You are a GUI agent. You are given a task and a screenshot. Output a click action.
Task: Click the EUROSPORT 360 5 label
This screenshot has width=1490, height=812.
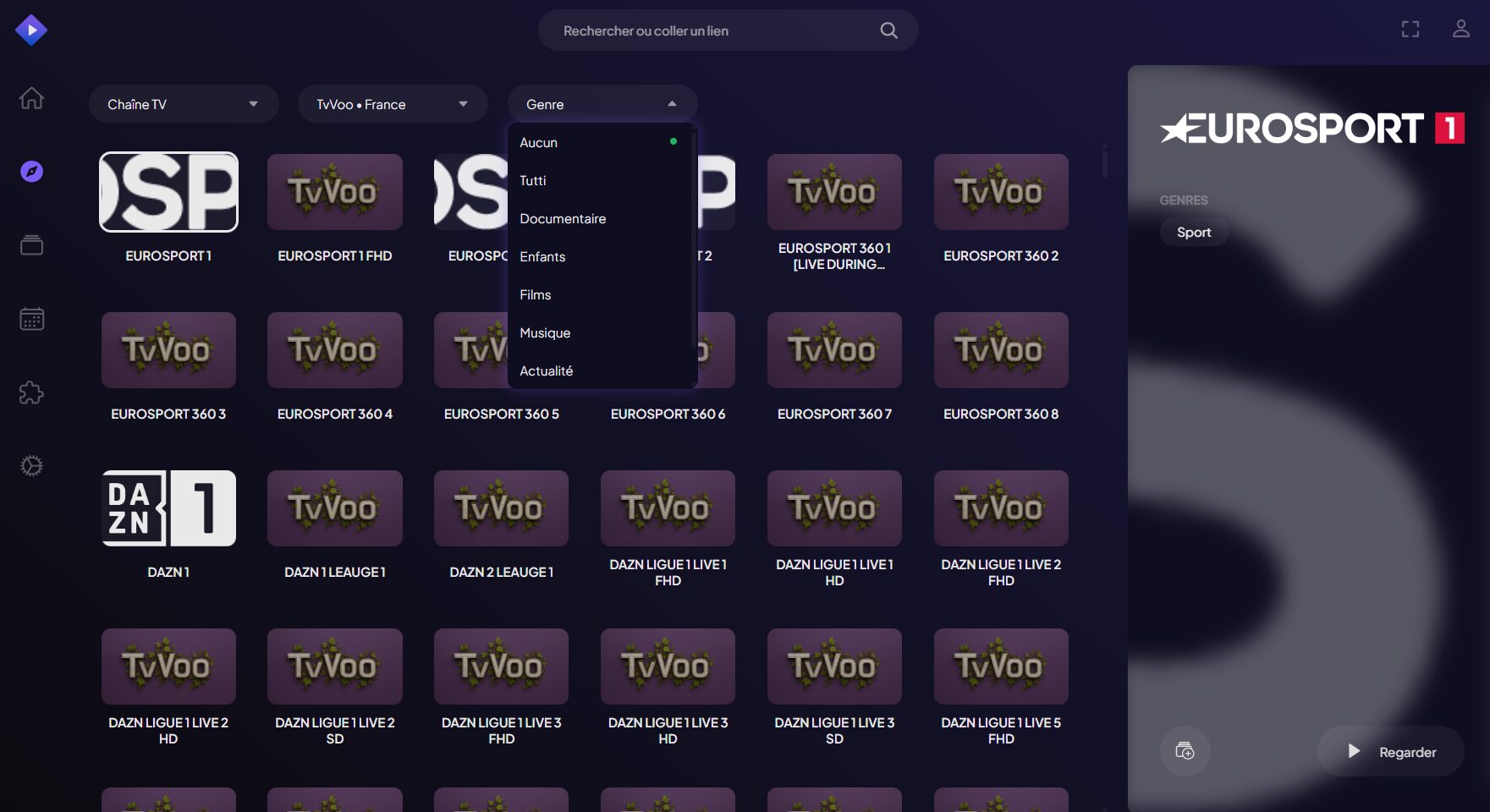501,414
